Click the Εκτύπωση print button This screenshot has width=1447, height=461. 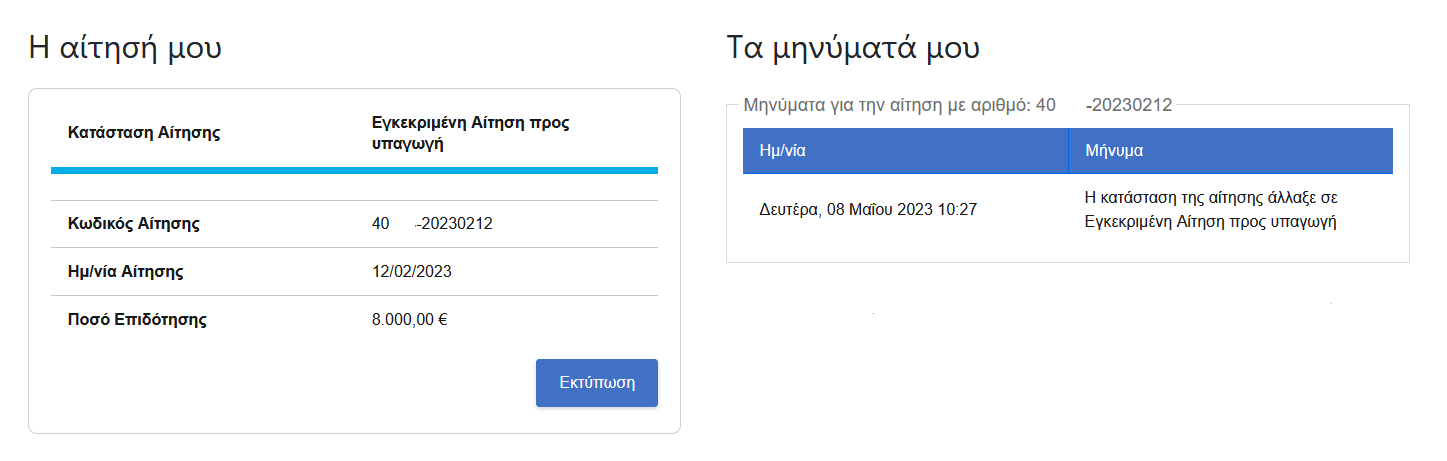(x=596, y=383)
